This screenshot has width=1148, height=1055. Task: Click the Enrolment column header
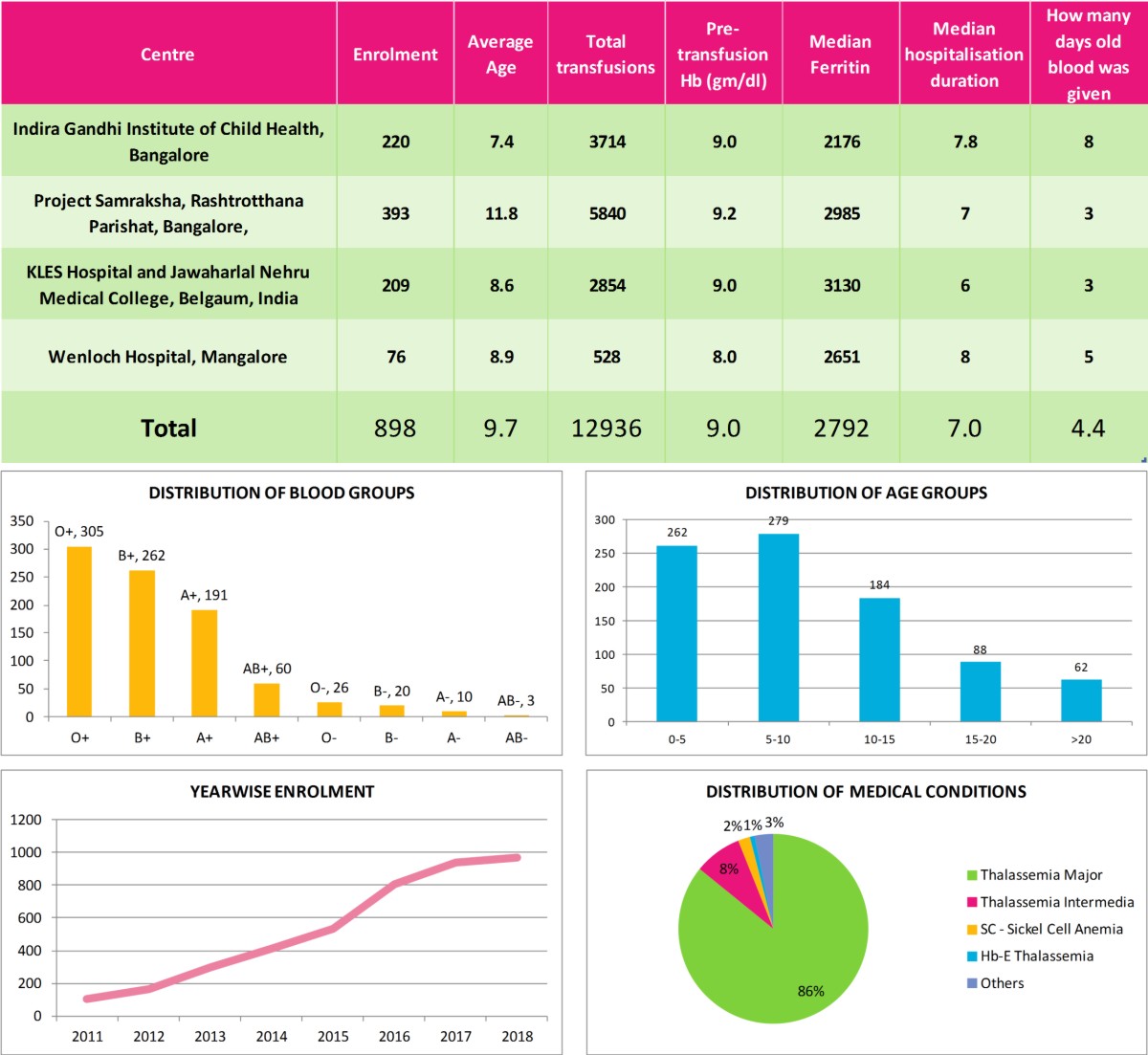pyautogui.click(x=395, y=55)
